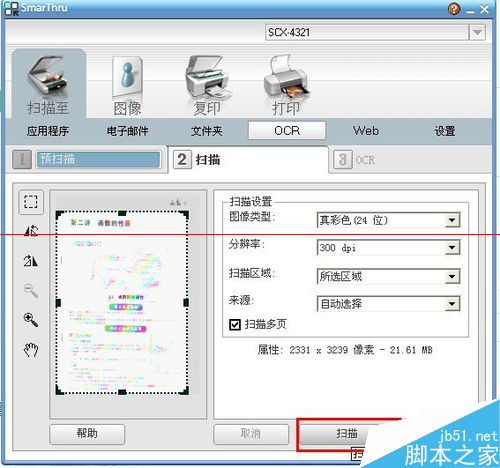500x468 pixels.
Task: Click the scanned page preview thumbnail
Action: (x=122, y=303)
